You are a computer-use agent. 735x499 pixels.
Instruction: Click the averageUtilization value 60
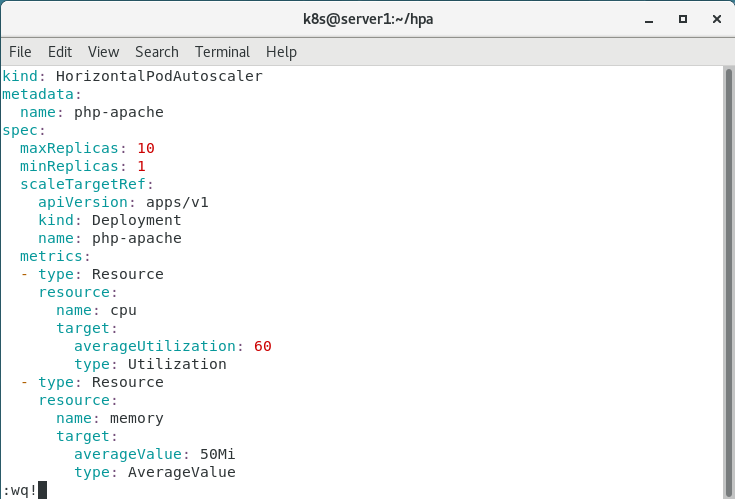(x=263, y=346)
